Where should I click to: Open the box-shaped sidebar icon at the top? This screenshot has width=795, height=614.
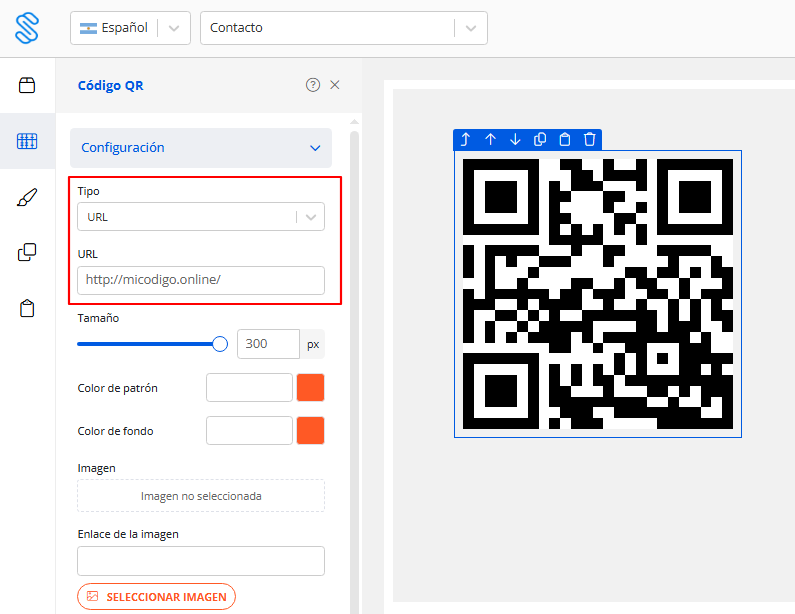(x=27, y=85)
